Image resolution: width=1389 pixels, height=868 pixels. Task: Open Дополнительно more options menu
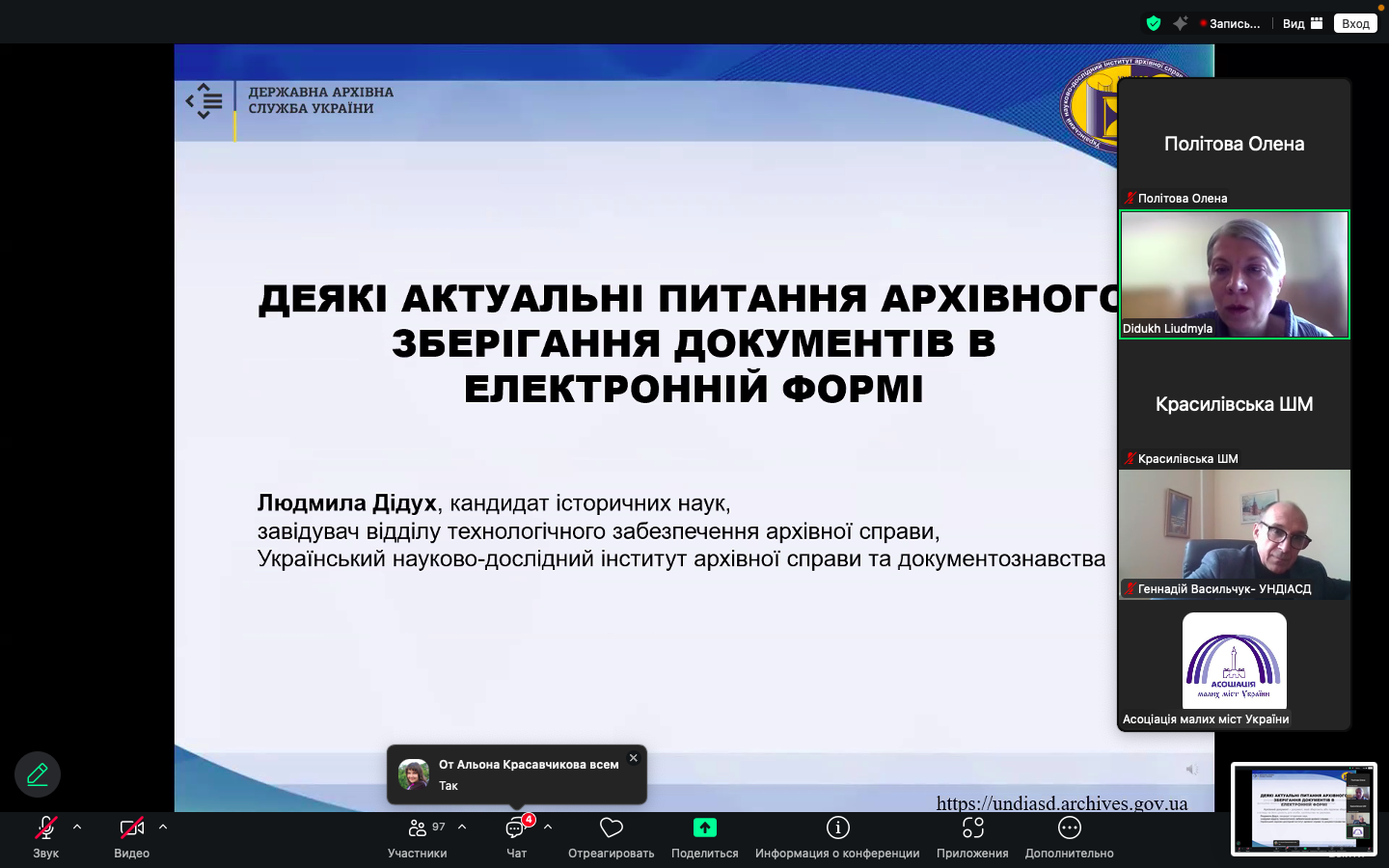tap(1069, 829)
